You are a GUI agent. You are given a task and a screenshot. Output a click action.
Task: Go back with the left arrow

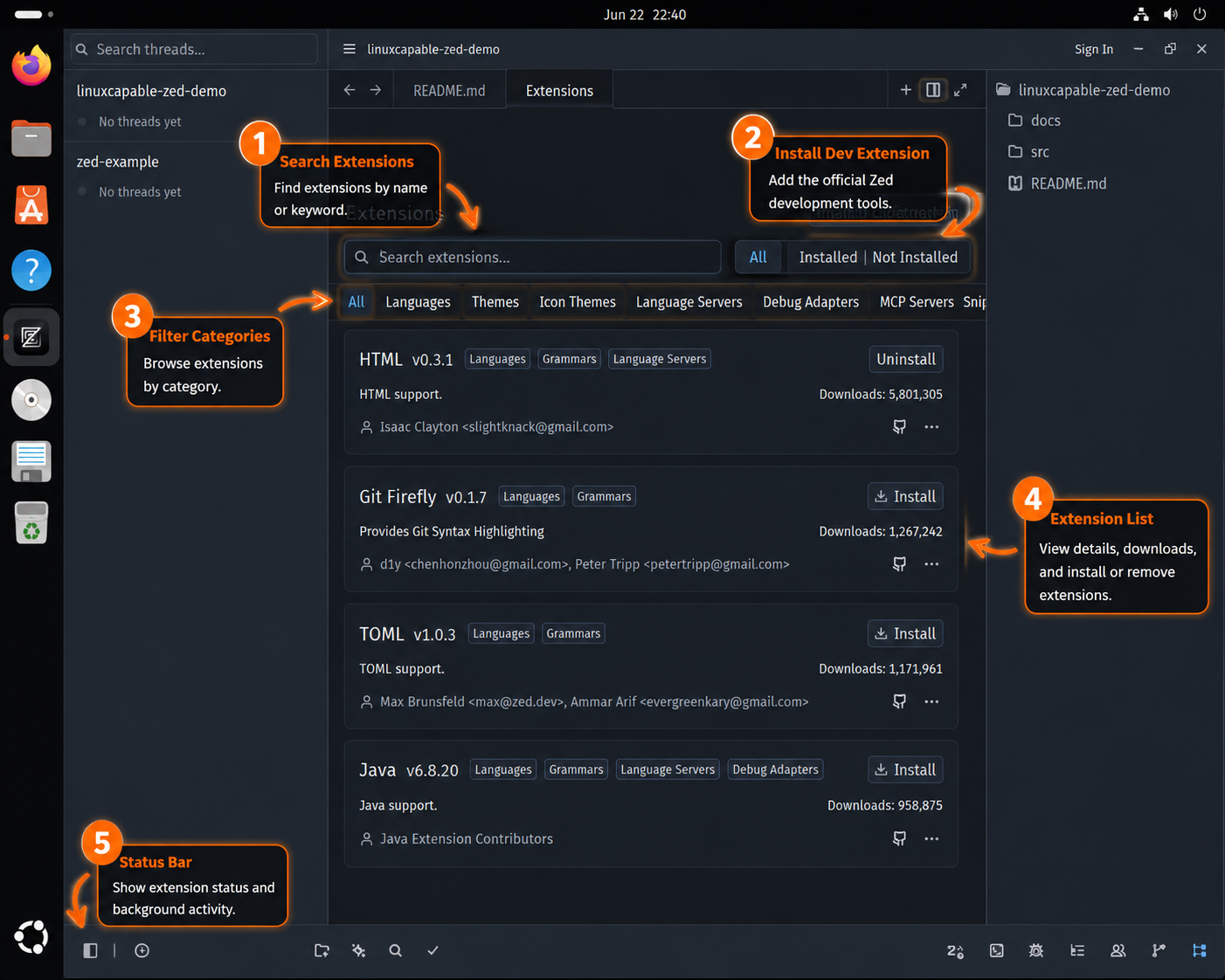[x=350, y=90]
